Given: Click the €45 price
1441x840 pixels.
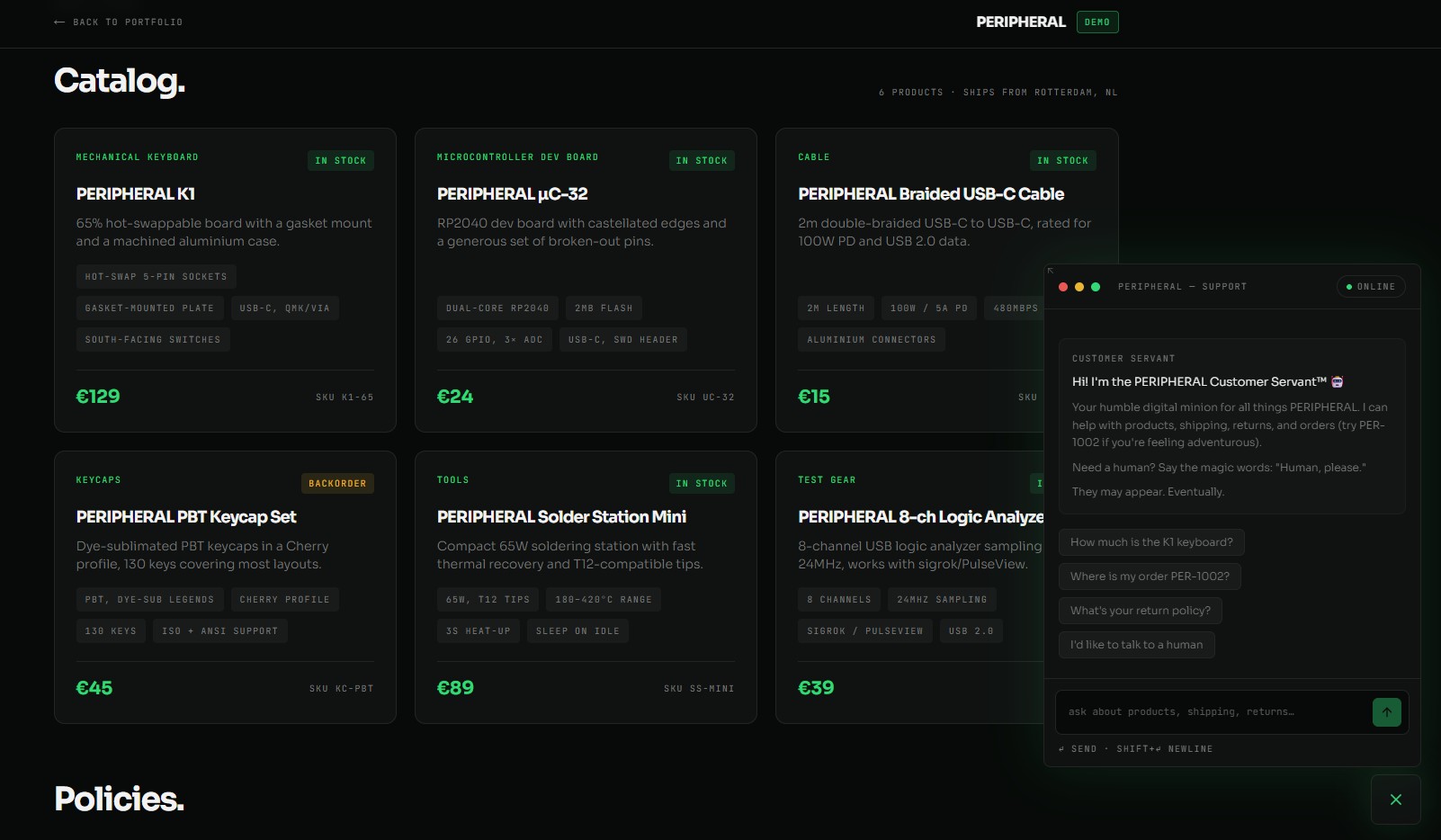Looking at the screenshot, I should [x=94, y=688].
